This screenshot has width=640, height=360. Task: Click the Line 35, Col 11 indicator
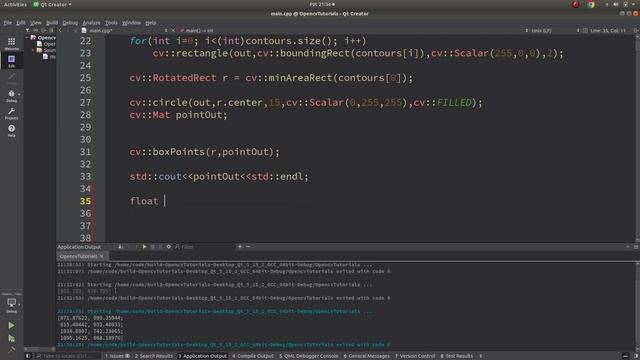tap(608, 30)
